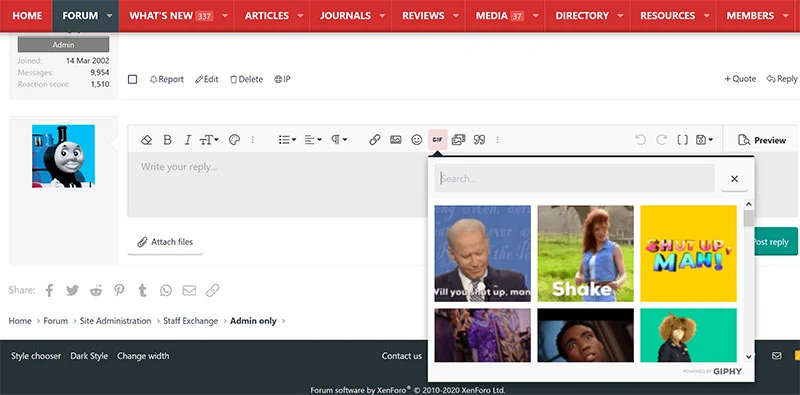The height and width of the screenshot is (395, 800).
Task: Select the eraser remove-formatting icon
Action: tap(146, 140)
